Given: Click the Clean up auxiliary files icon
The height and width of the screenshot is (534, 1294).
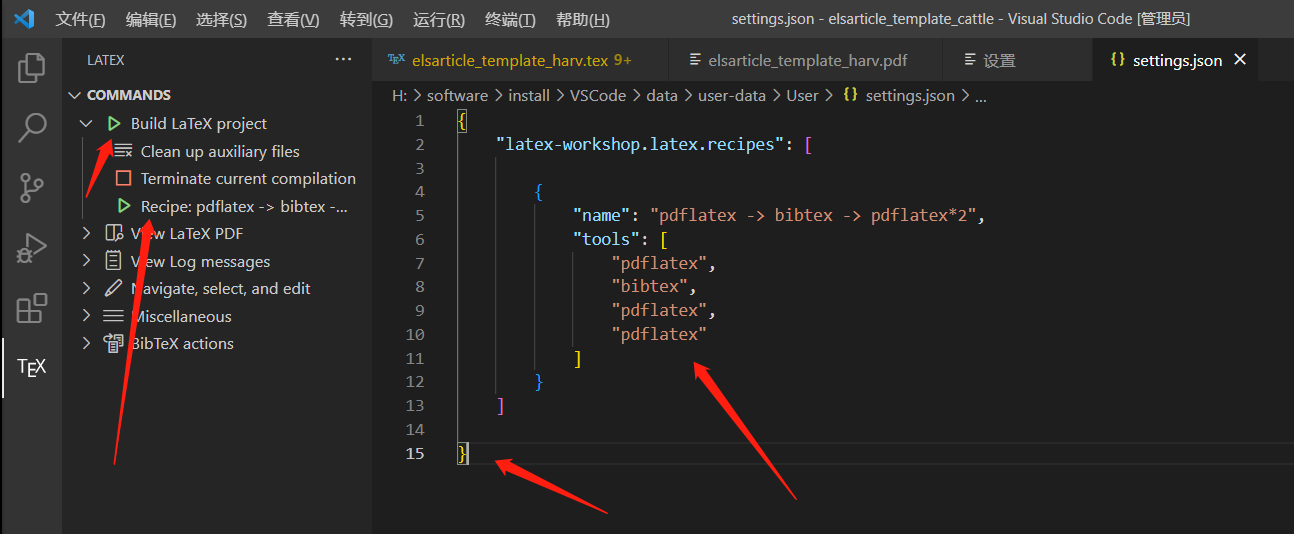Looking at the screenshot, I should pos(123,151).
